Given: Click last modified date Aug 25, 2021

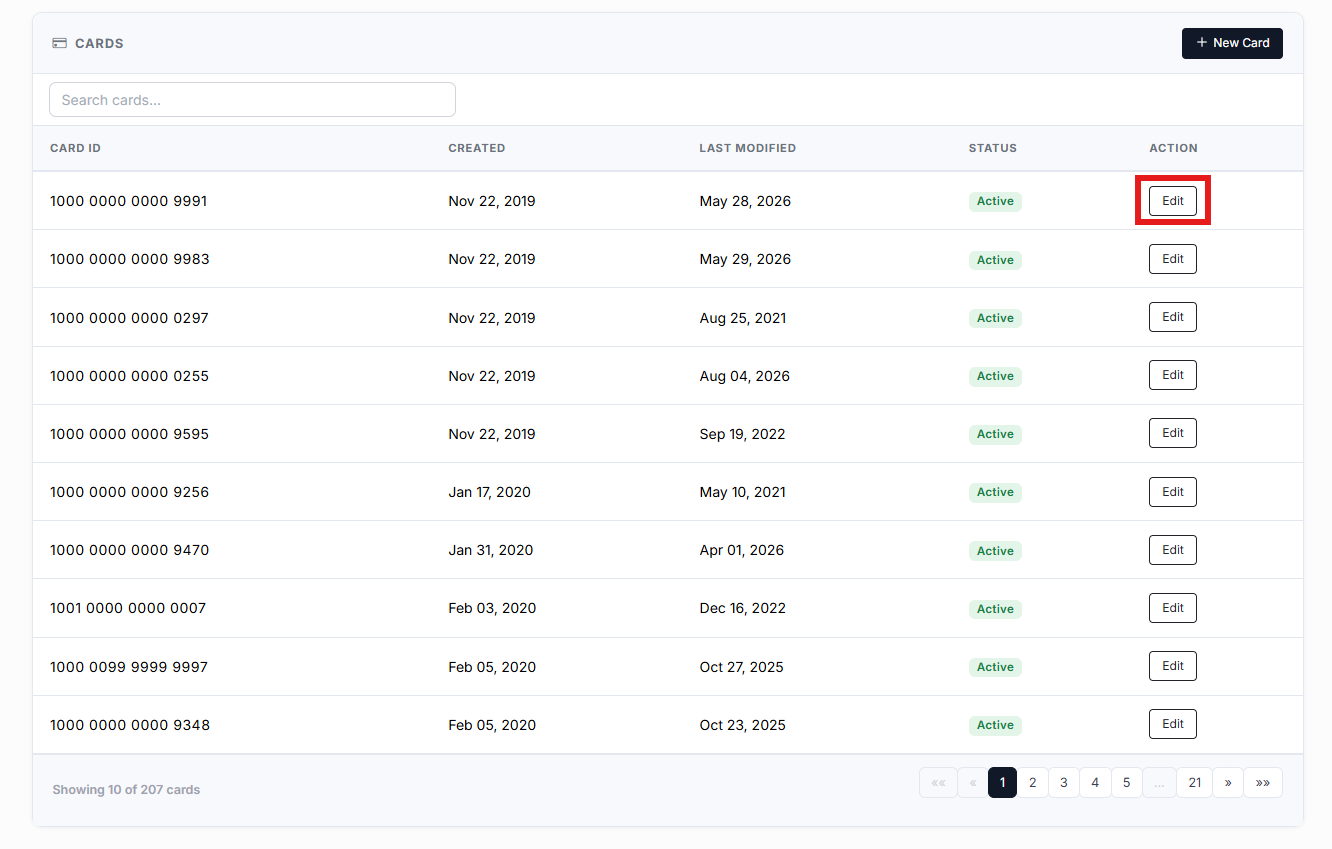Looking at the screenshot, I should [743, 318].
